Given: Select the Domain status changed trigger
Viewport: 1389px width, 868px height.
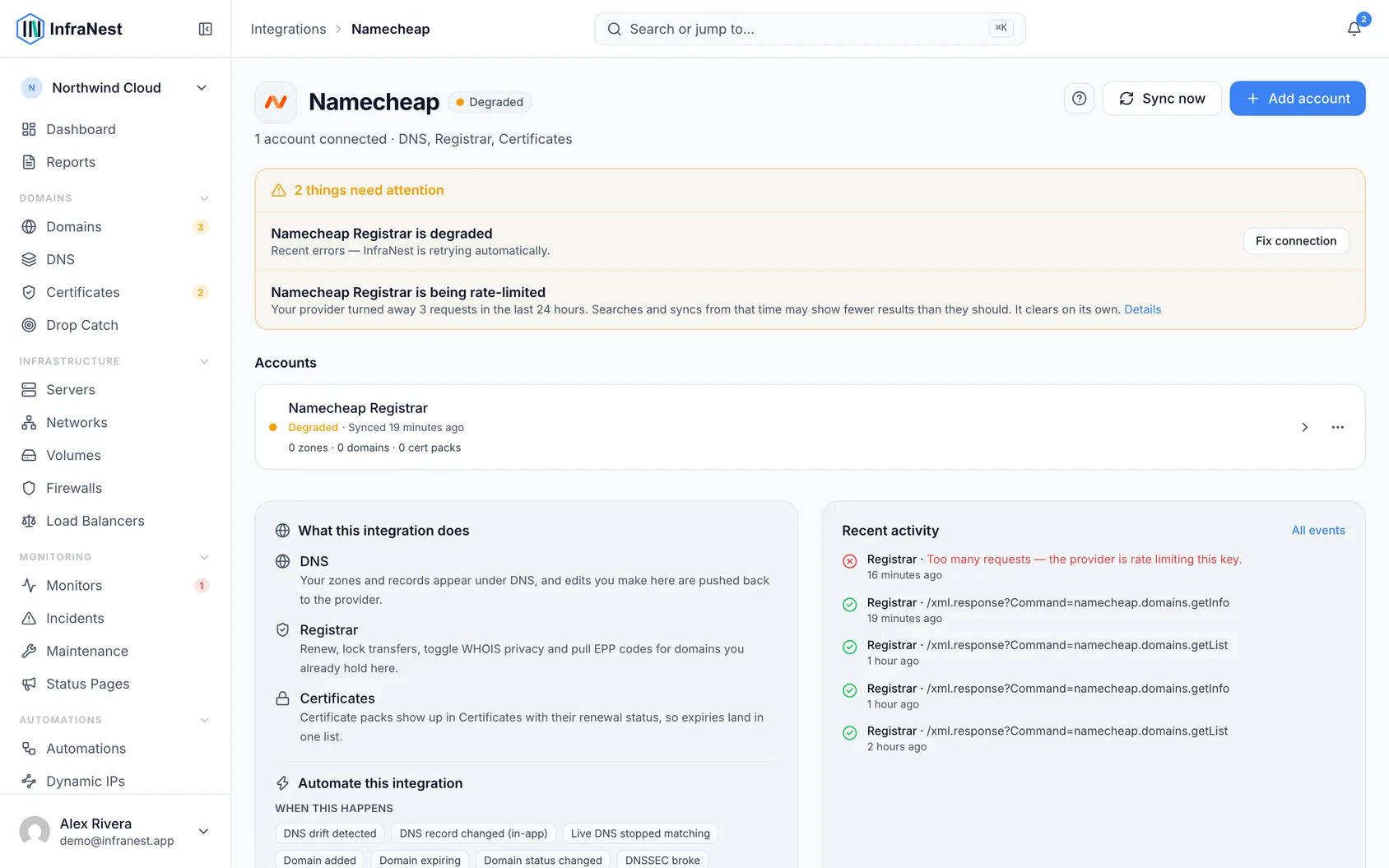Looking at the screenshot, I should point(543,860).
